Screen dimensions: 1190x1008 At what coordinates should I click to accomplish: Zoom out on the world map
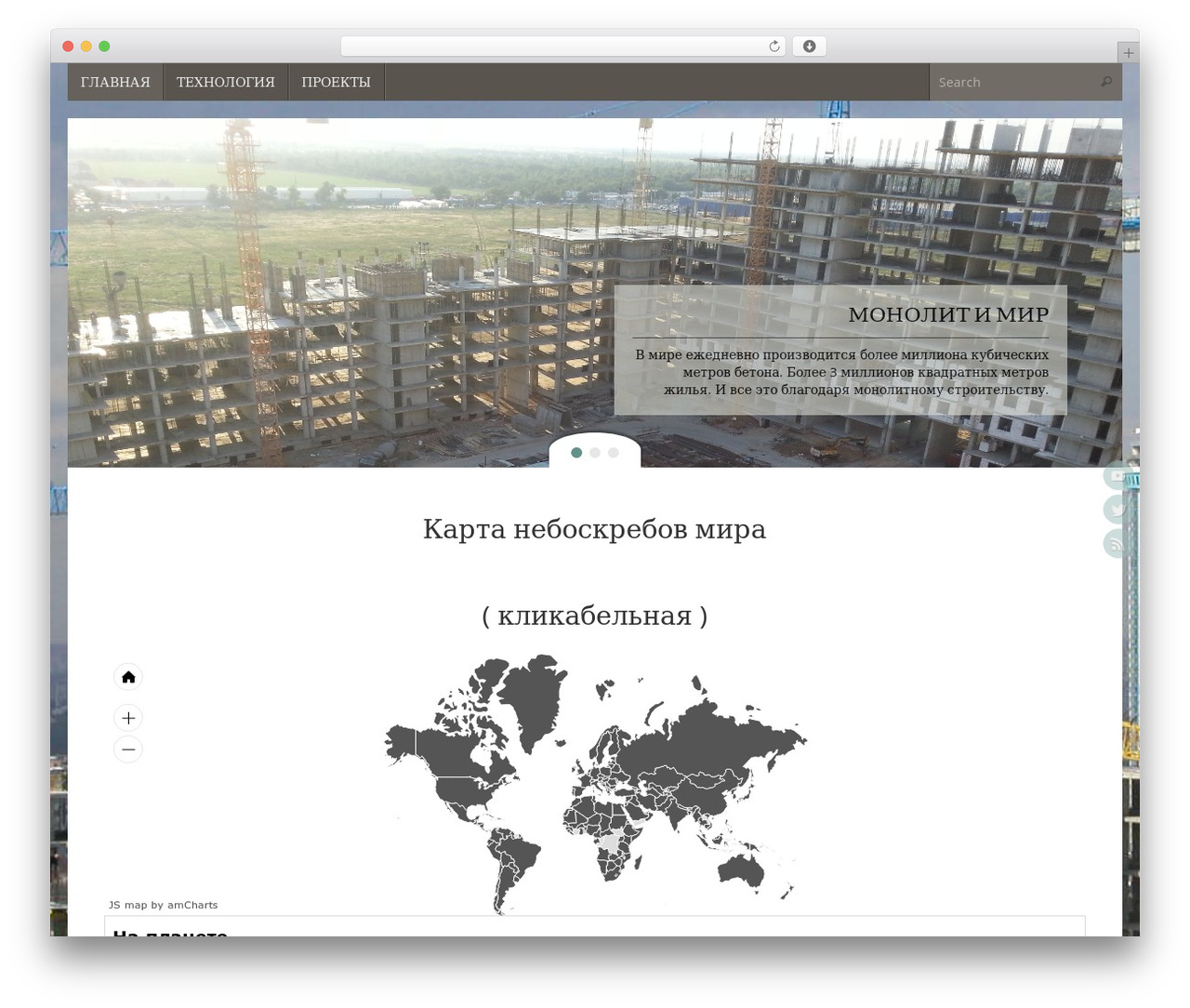click(128, 749)
